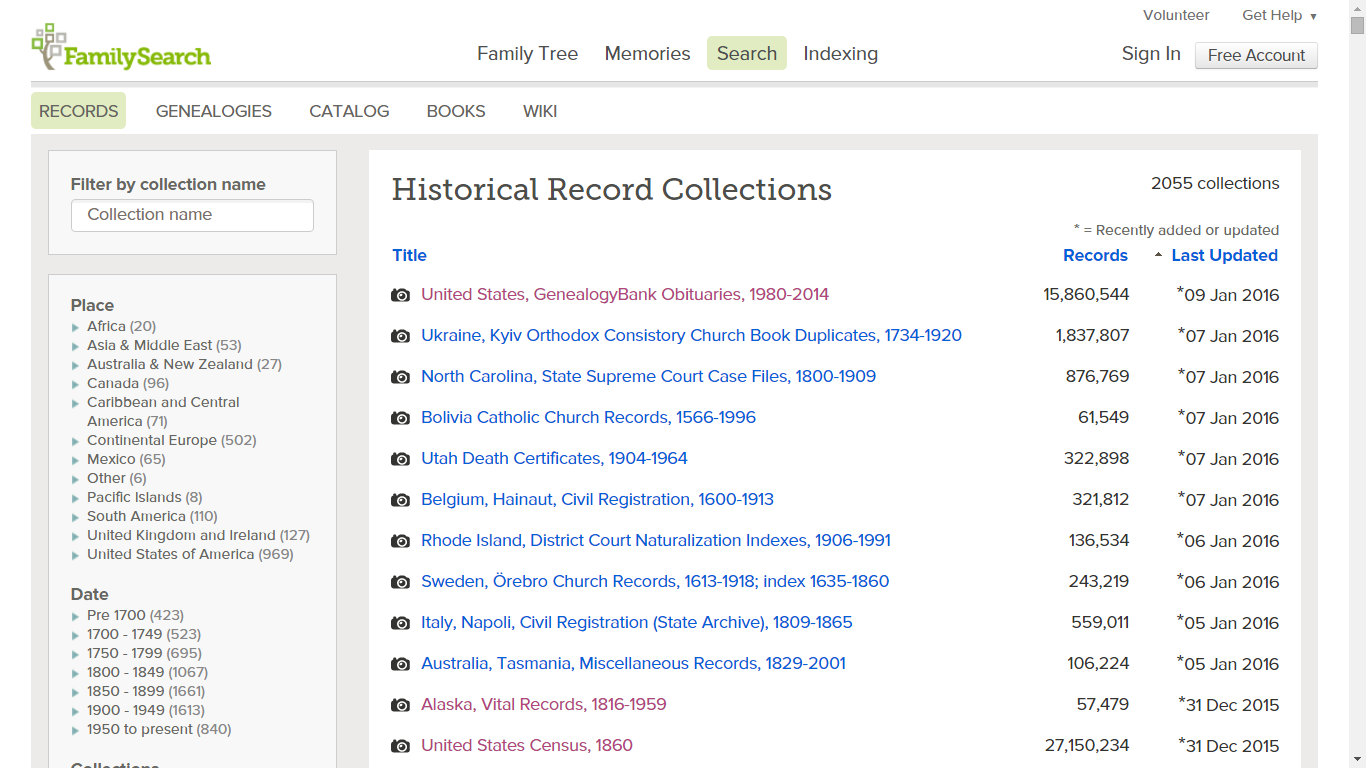
Task: Switch to the Catalog tab
Action: (x=349, y=111)
